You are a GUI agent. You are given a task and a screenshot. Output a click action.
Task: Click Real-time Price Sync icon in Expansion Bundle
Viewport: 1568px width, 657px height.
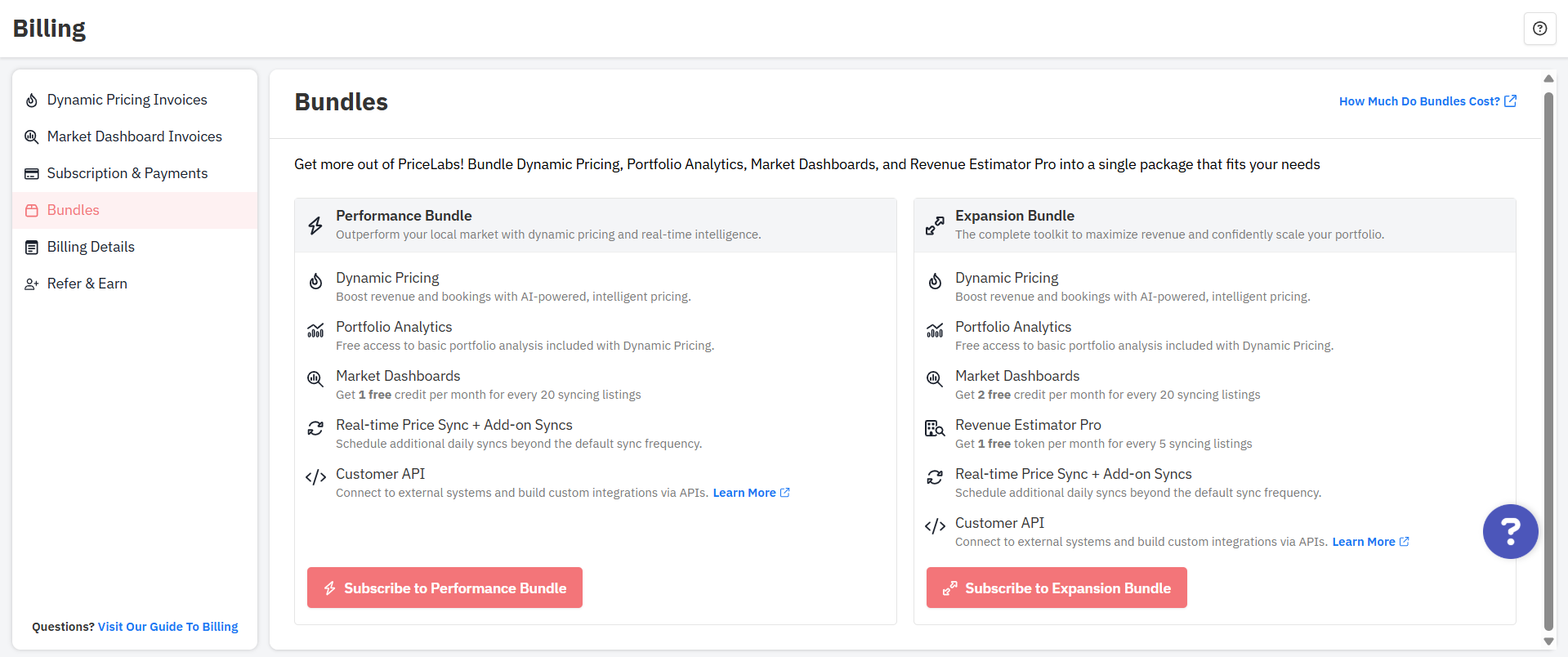coord(935,477)
